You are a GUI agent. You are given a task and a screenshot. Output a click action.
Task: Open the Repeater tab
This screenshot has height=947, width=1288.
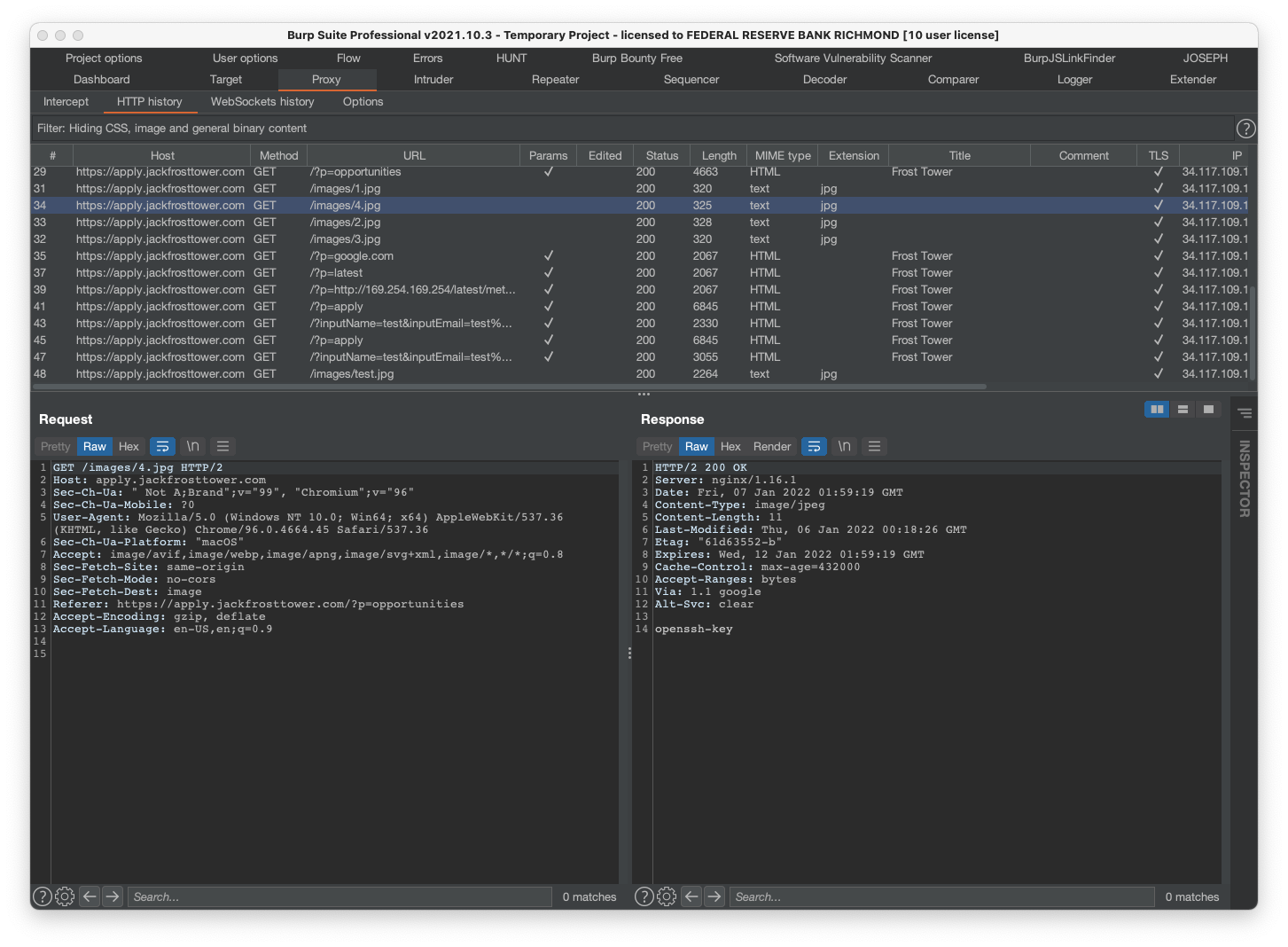(x=556, y=80)
